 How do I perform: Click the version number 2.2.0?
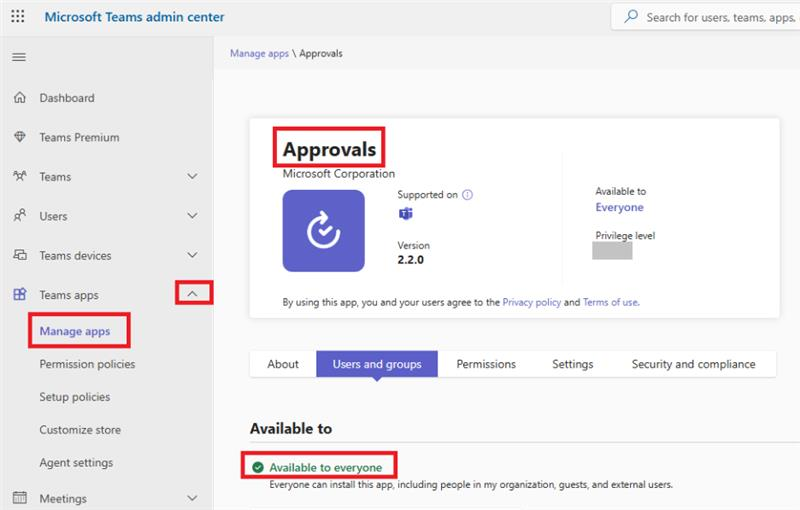(x=411, y=260)
